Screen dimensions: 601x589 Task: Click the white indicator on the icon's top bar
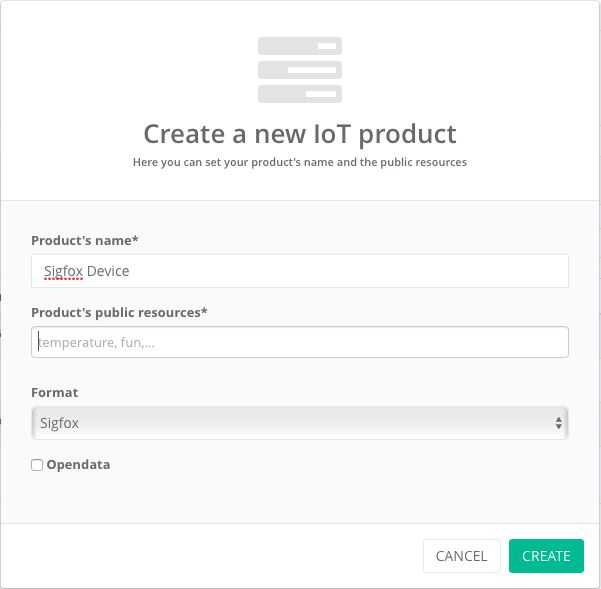click(326, 46)
